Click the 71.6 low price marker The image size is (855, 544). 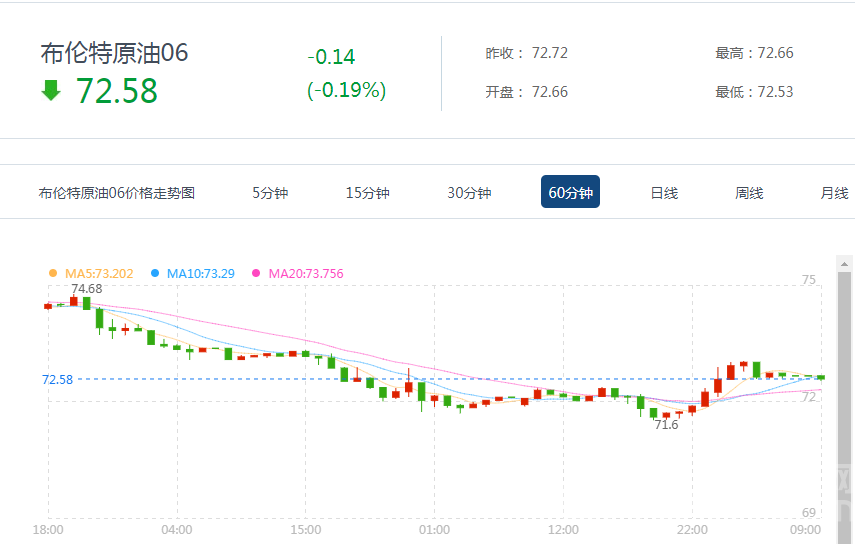coord(666,425)
